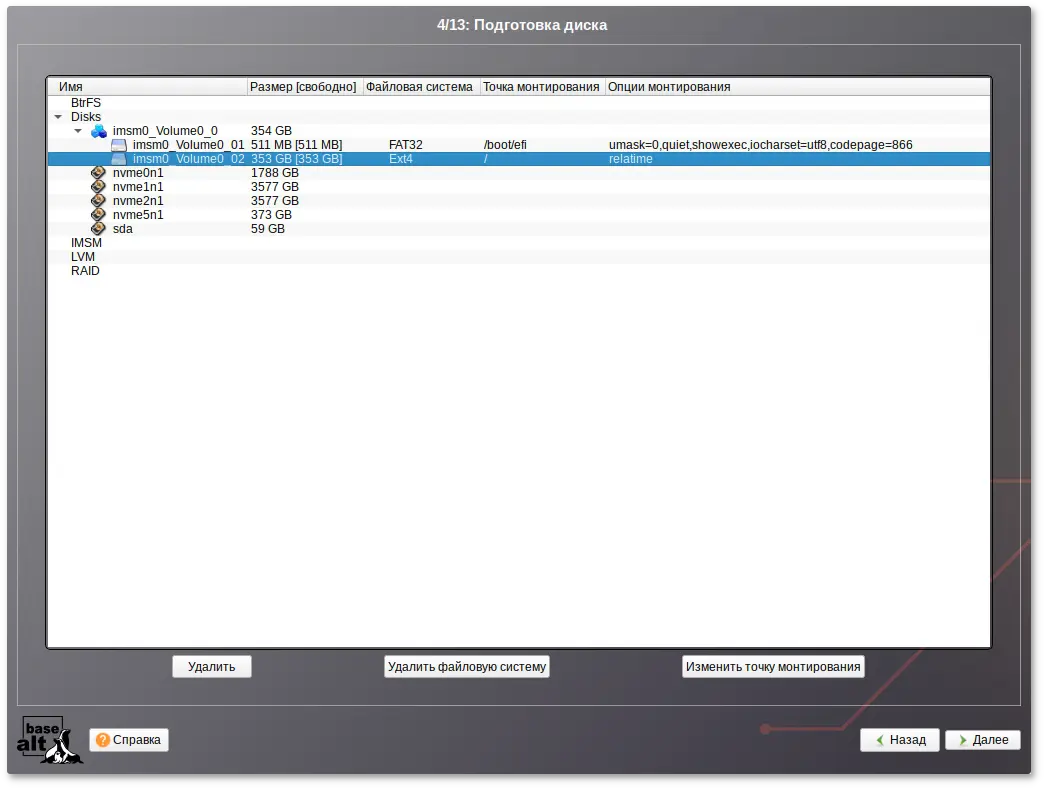
Task: Select the imsm0_Volume0_01 partition row
Action: 519,145
